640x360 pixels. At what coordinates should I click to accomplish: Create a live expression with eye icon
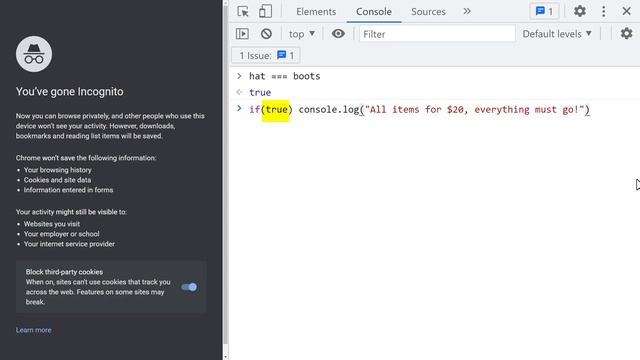(x=338, y=33)
